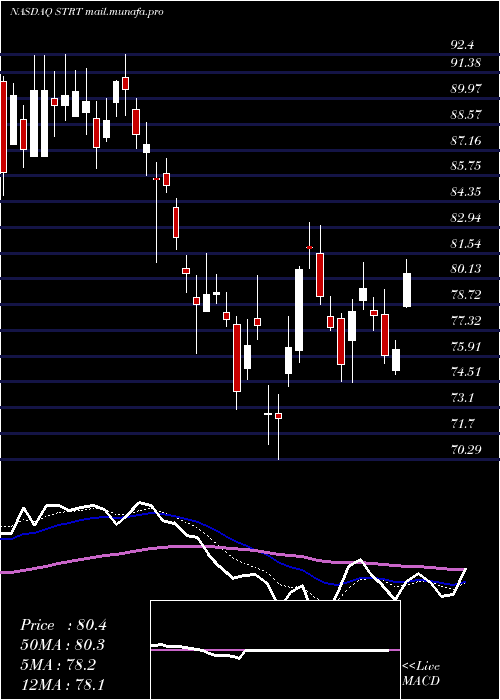The width and height of the screenshot is (500, 700).
Task: Click the 80.13 price axis label
Action: (466, 268)
